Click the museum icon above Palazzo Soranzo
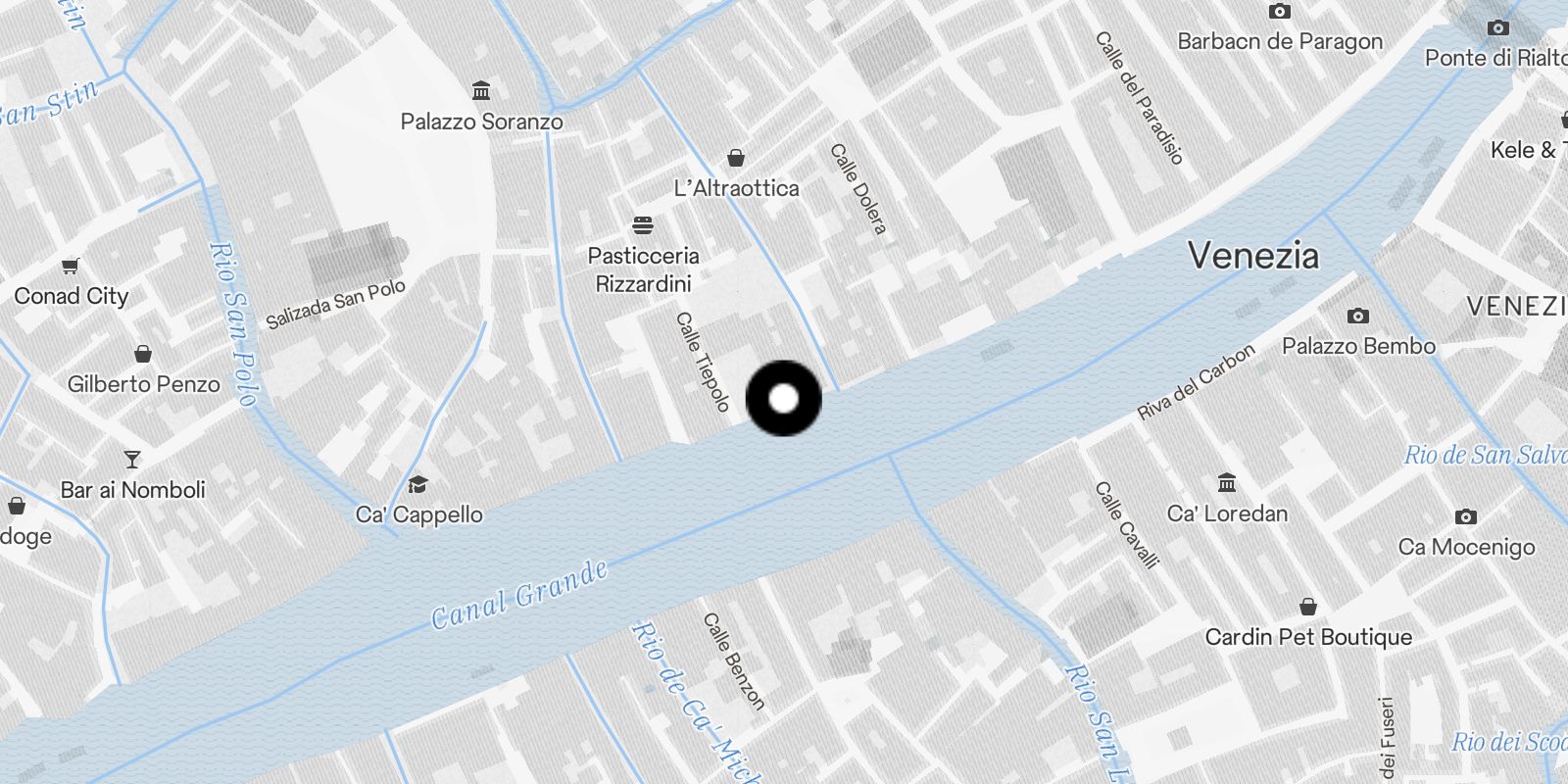Viewport: 1568px width, 784px height. pyautogui.click(x=481, y=91)
